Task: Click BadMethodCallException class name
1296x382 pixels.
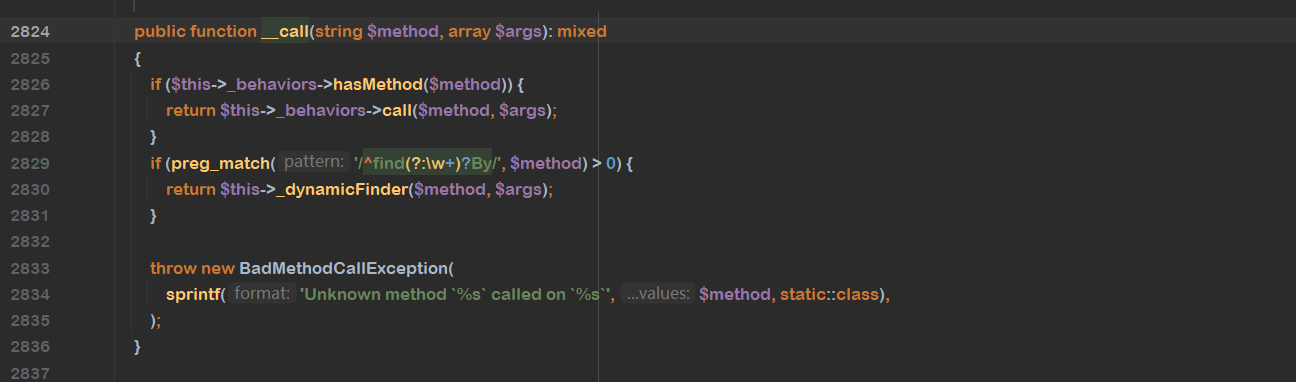Action: tap(344, 268)
